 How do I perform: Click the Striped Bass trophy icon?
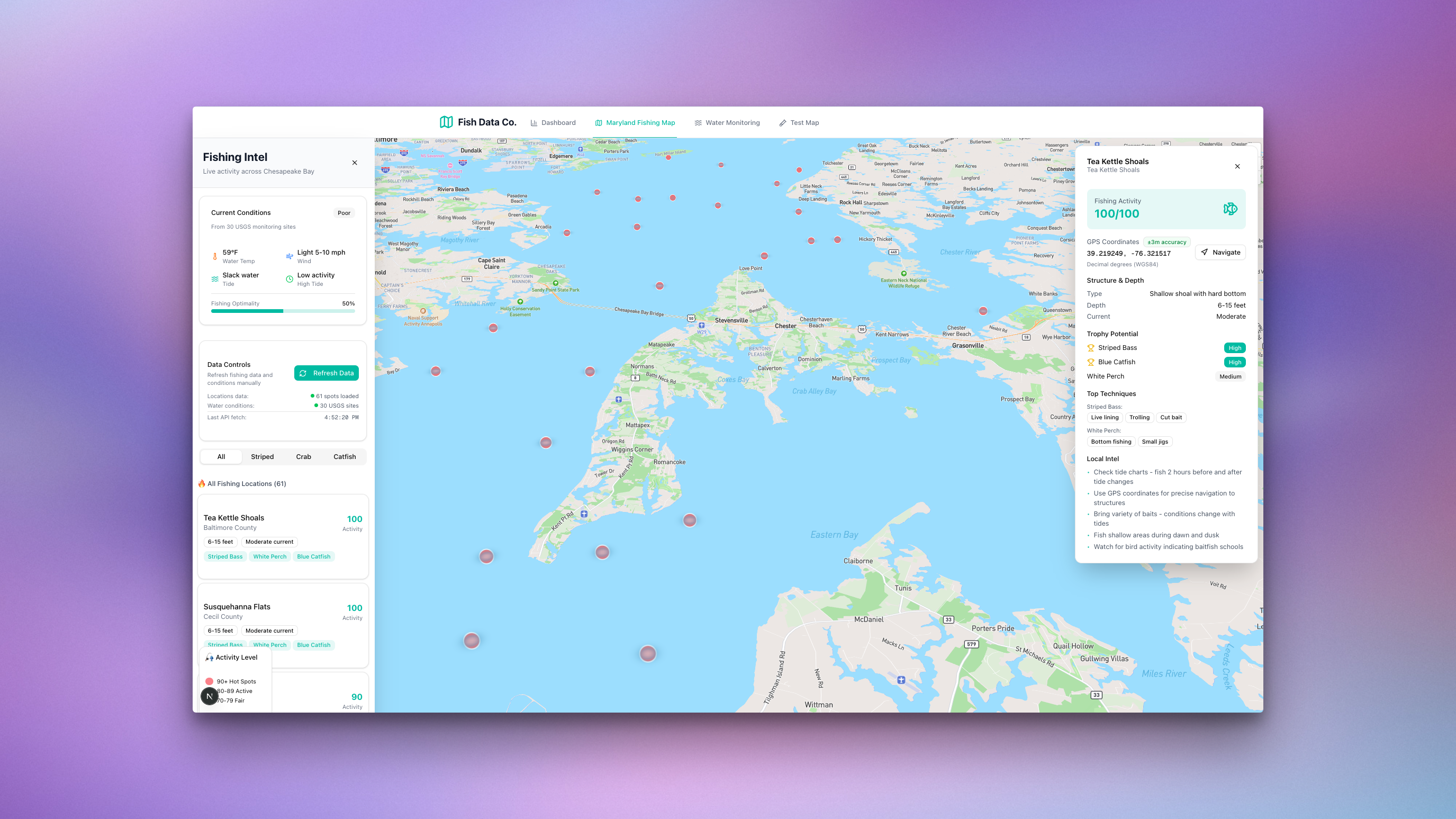coord(1091,348)
